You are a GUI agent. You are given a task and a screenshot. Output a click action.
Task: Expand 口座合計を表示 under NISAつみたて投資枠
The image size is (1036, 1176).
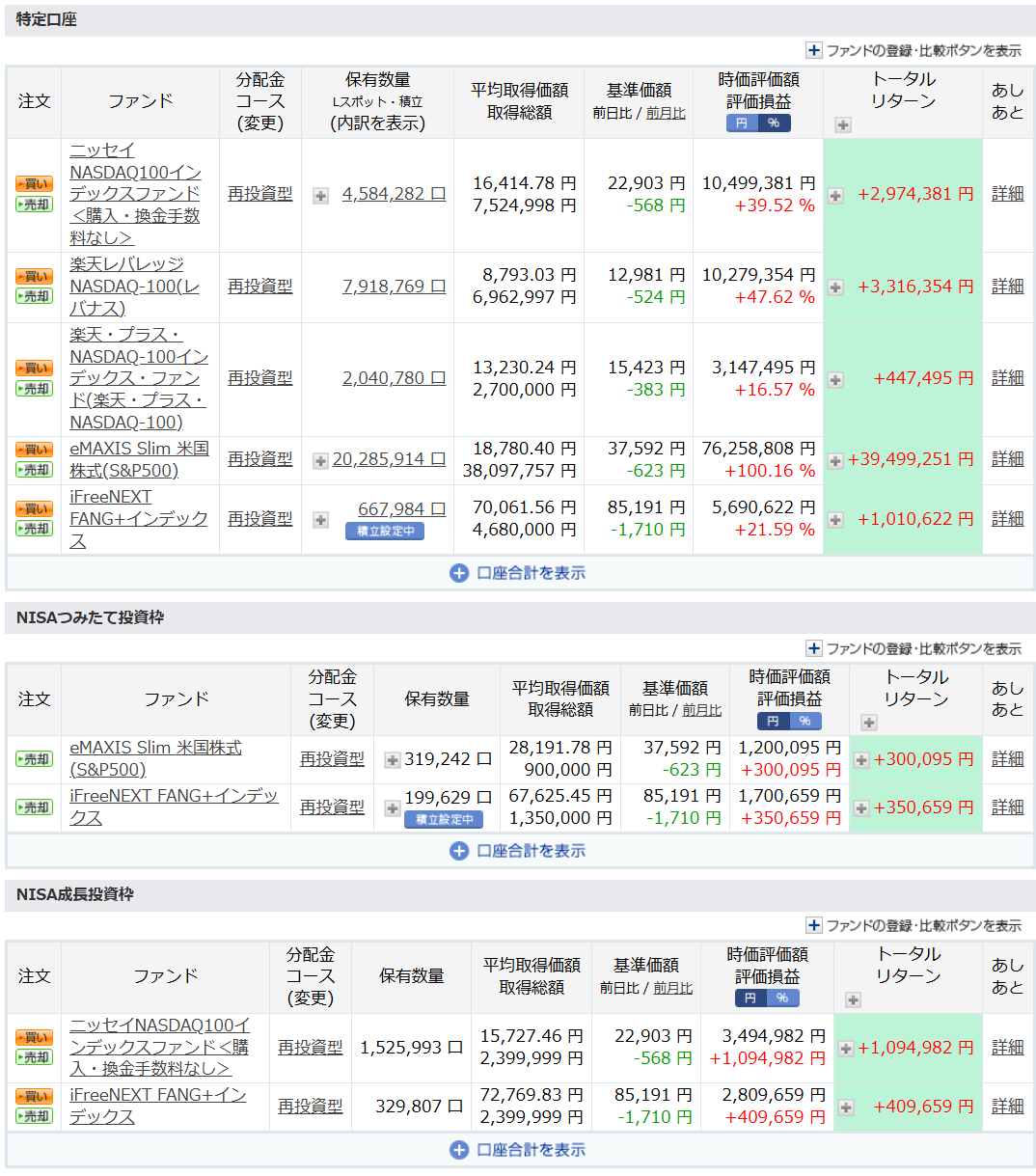coord(518,851)
